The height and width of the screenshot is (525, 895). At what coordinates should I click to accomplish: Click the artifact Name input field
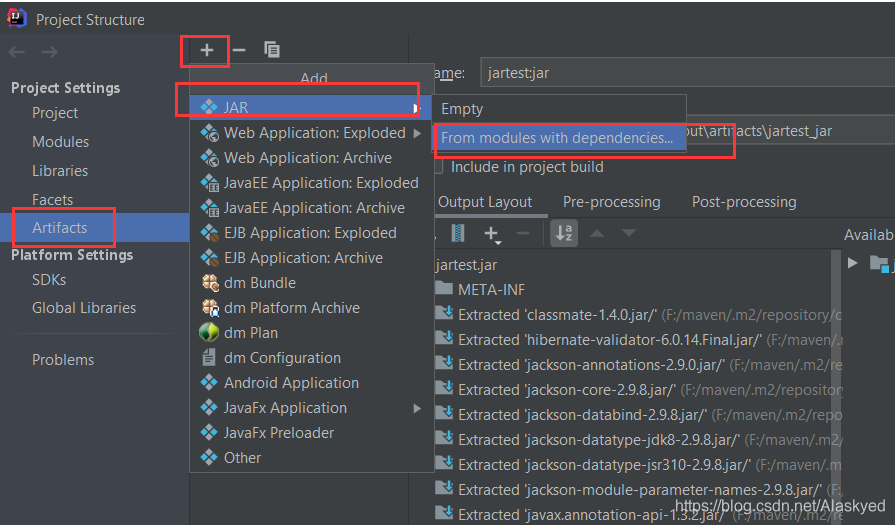(x=687, y=72)
